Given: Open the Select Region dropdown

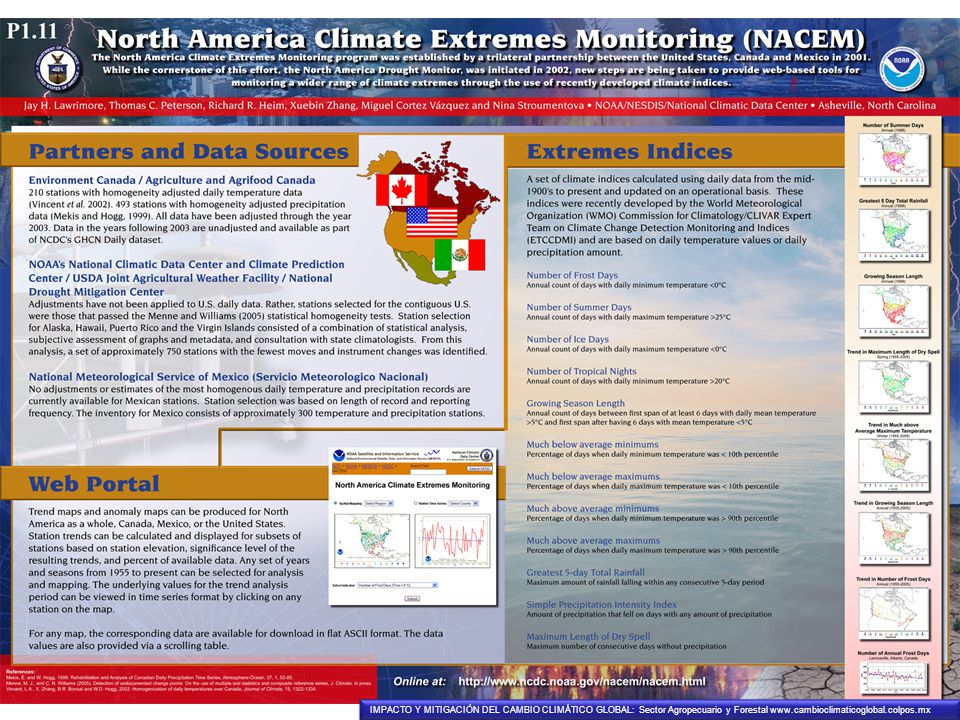Looking at the screenshot, I should 378,503.
